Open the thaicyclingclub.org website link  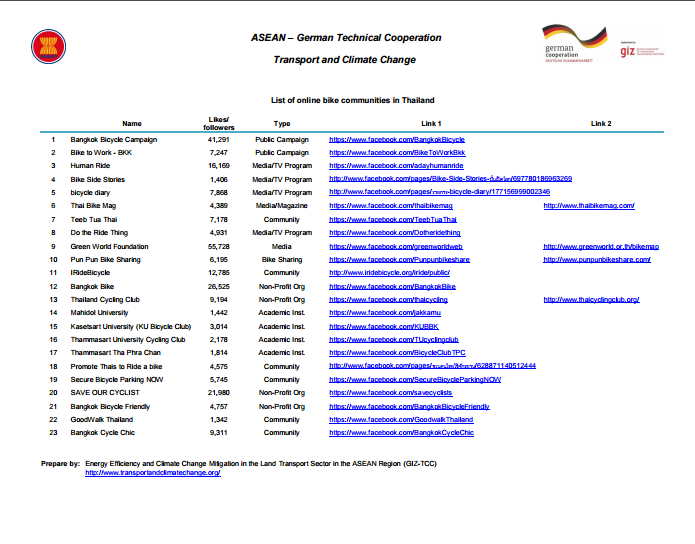(x=591, y=300)
